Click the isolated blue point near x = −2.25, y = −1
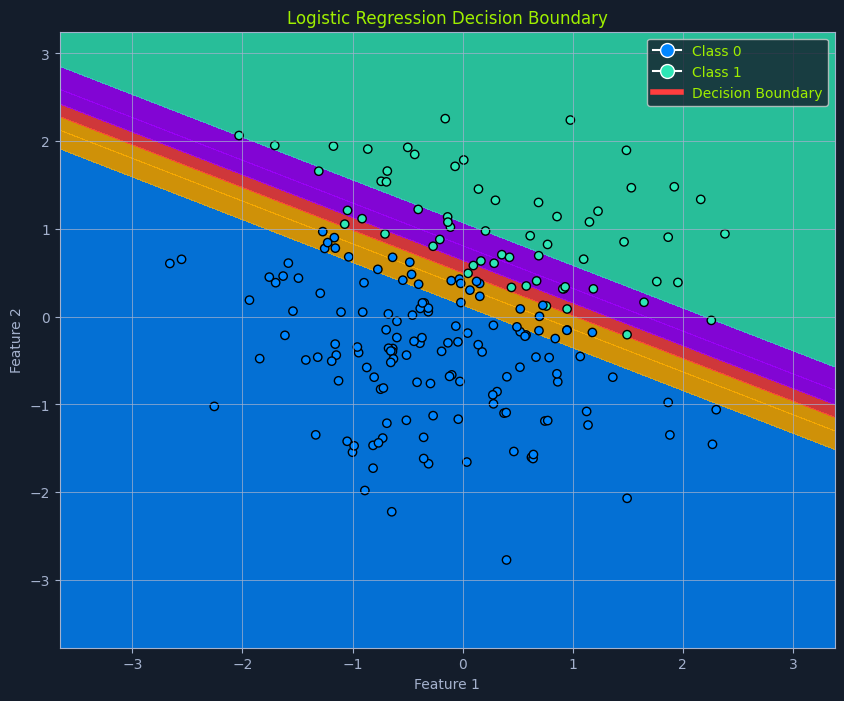 click(214, 407)
